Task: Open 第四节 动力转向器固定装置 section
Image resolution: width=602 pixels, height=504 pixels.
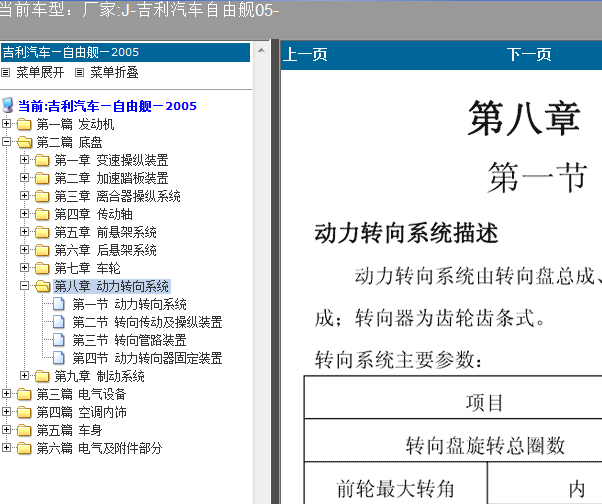Action: pos(147,359)
